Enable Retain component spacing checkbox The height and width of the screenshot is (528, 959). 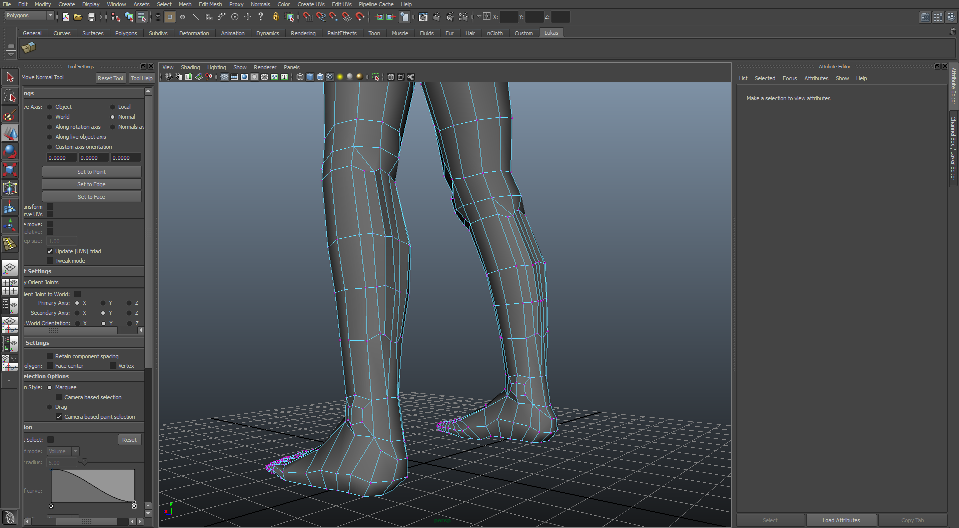[x=49, y=355]
